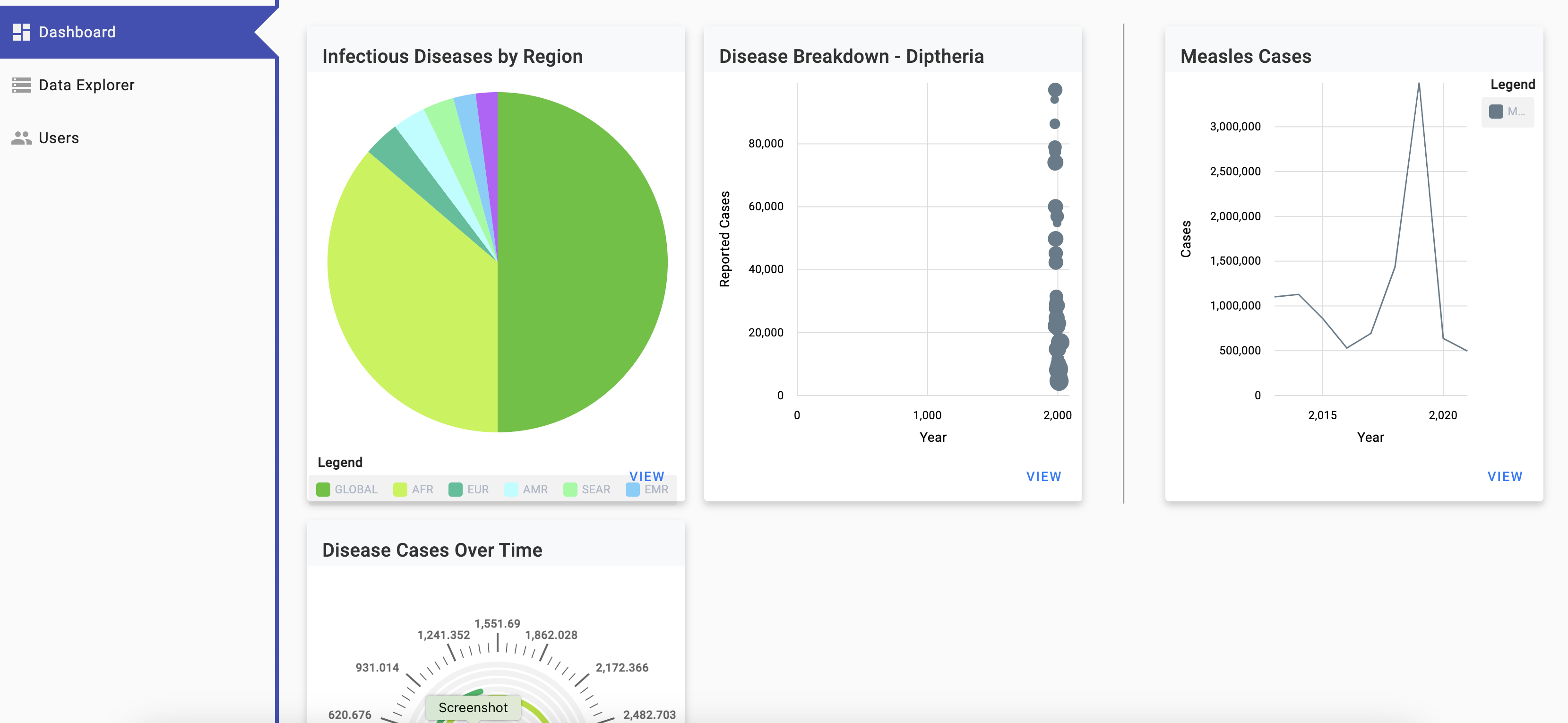This screenshot has height=723, width=1568.
Task: Click the large GLOBAL pie slice
Action: (x=585, y=262)
